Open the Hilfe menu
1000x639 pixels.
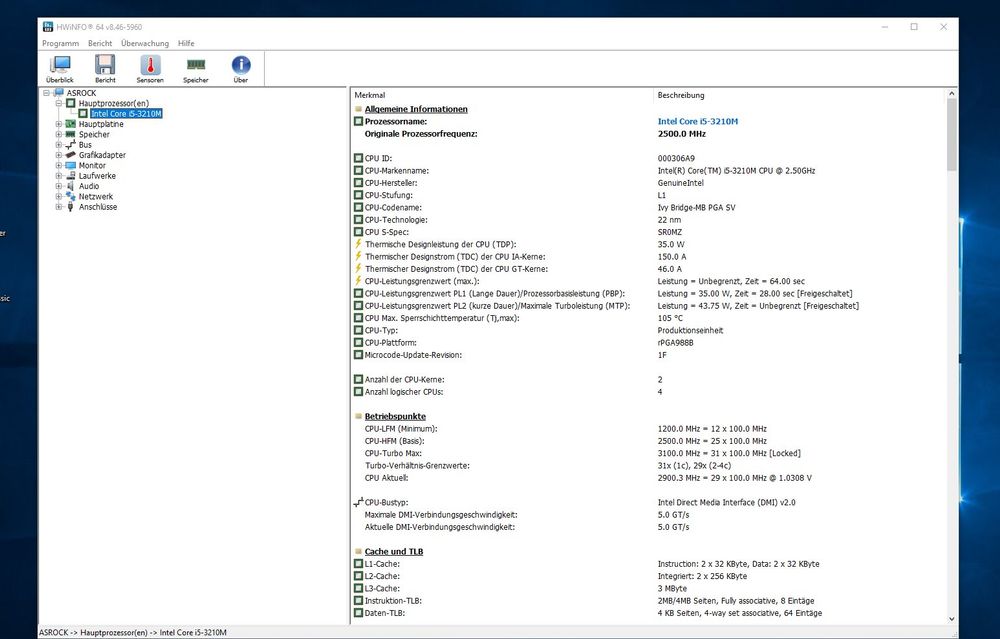[186, 43]
